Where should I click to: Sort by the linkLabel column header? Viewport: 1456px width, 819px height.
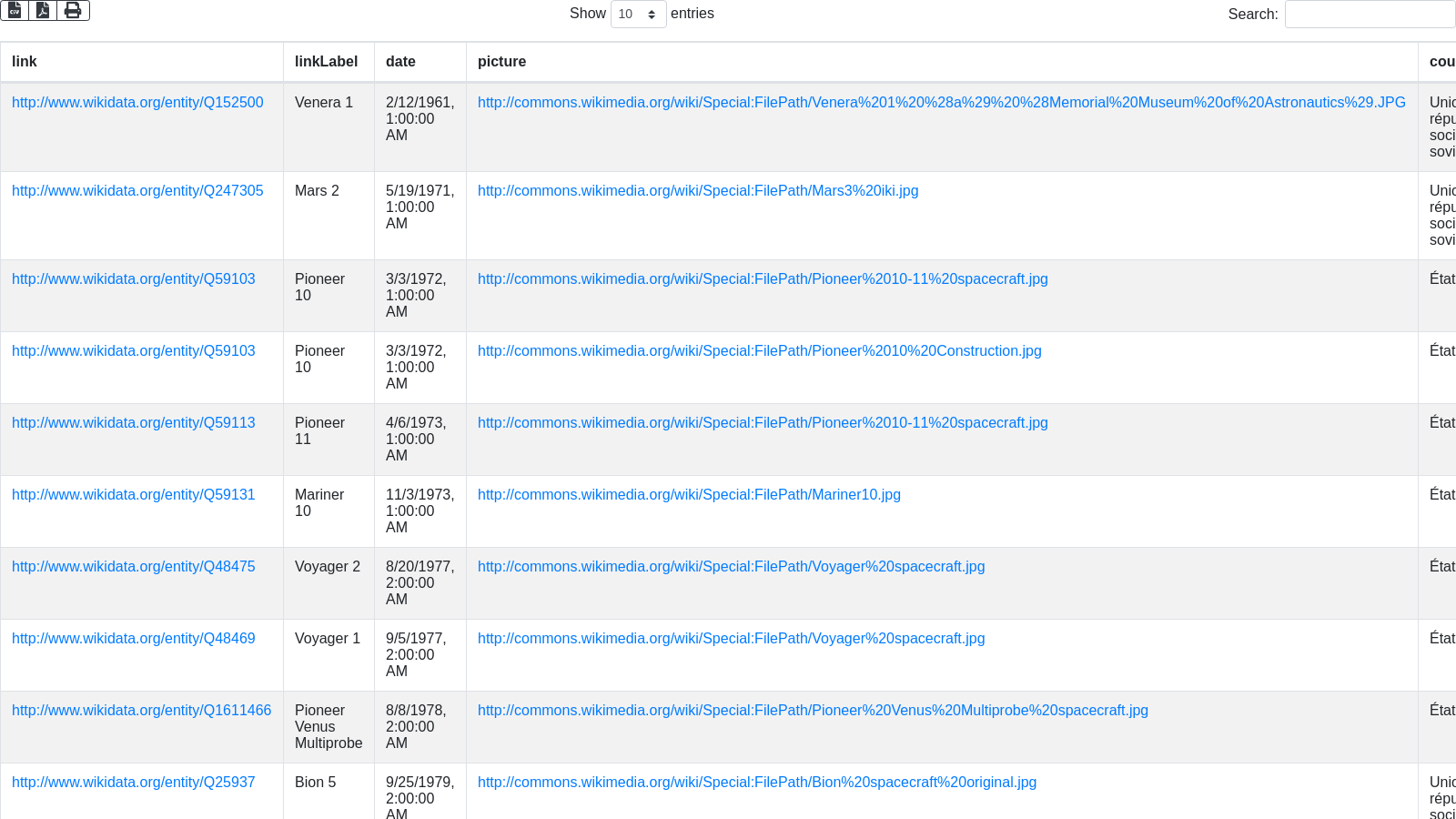tap(326, 62)
